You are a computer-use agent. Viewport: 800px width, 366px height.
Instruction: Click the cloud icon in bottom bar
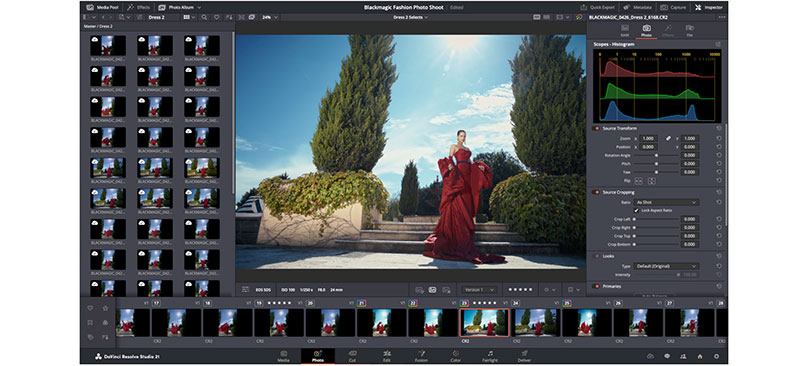coord(650,356)
